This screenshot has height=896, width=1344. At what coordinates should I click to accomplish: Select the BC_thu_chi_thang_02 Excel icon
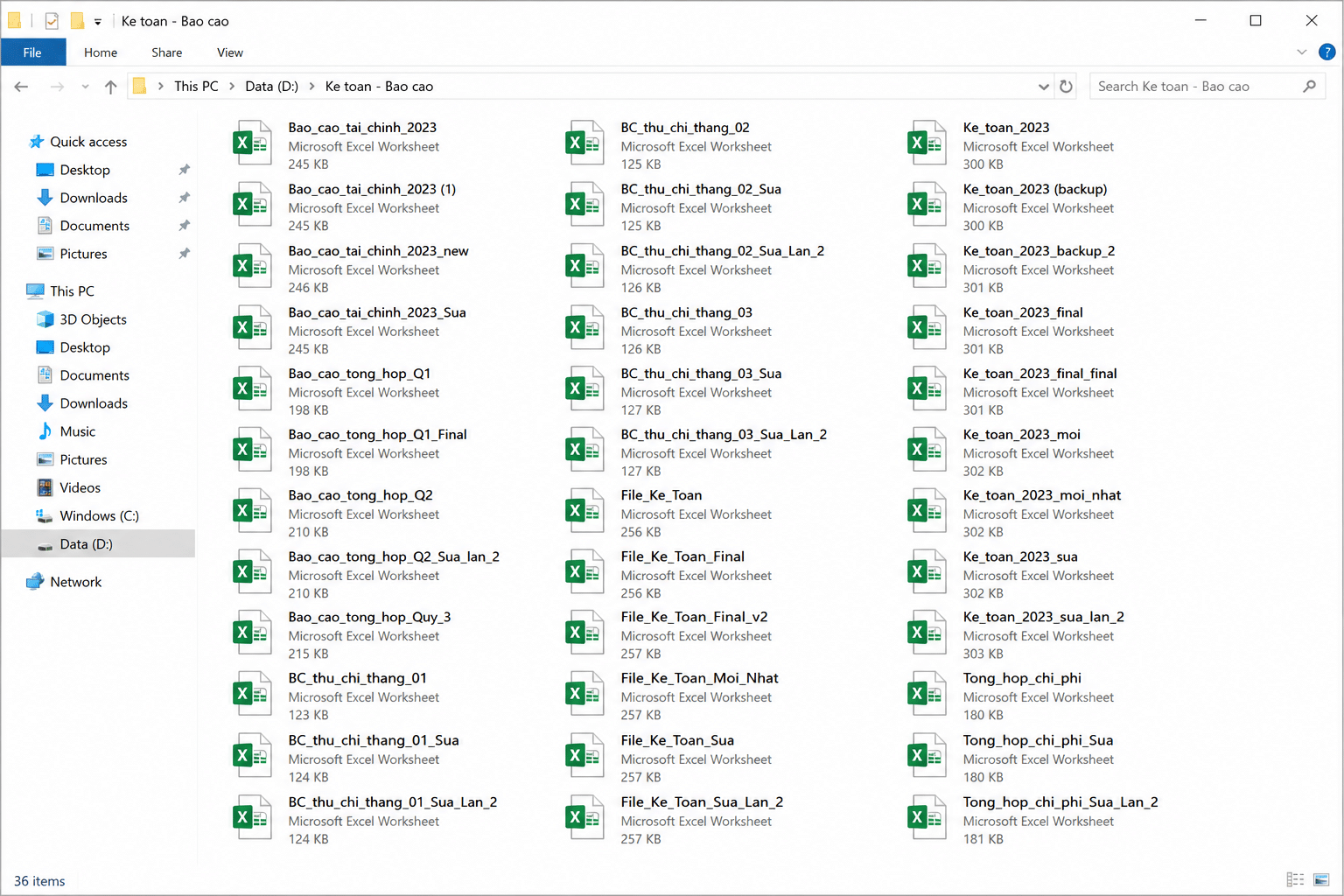click(x=584, y=143)
